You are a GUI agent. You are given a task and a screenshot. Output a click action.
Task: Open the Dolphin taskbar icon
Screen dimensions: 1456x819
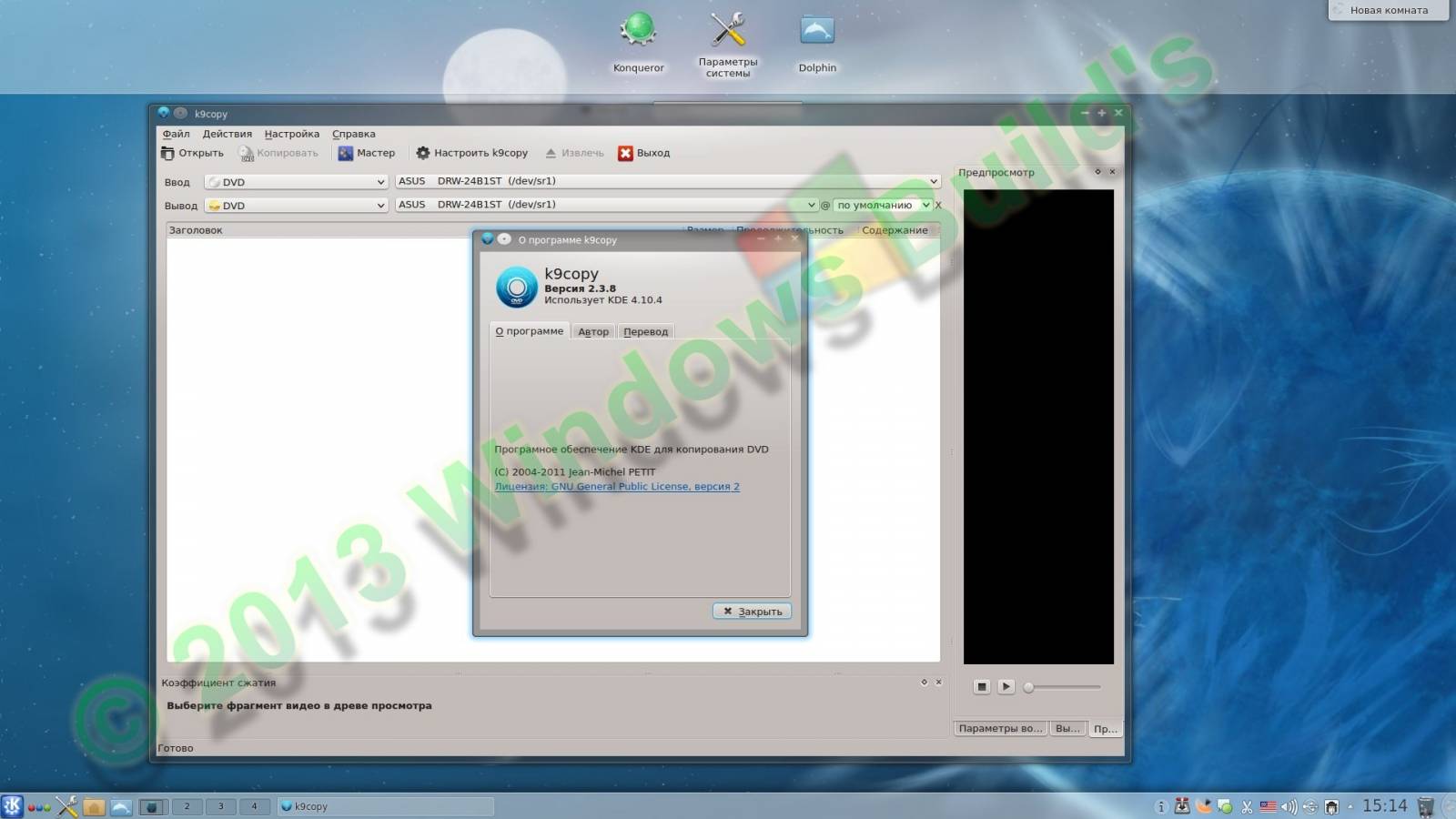121,806
